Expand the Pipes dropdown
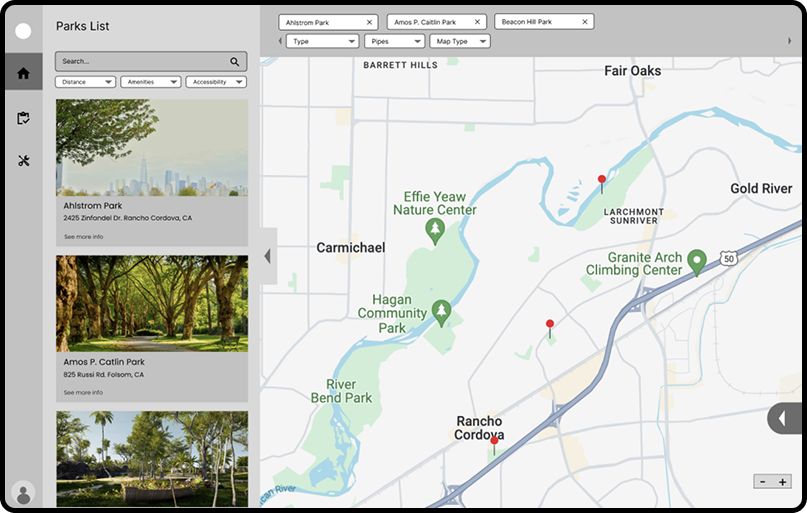Viewport: 807px width, 513px height. click(x=394, y=42)
